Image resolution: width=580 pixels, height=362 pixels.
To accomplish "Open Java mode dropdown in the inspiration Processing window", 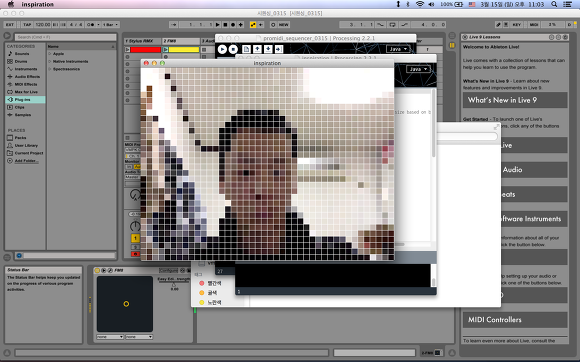I will [418, 69].
